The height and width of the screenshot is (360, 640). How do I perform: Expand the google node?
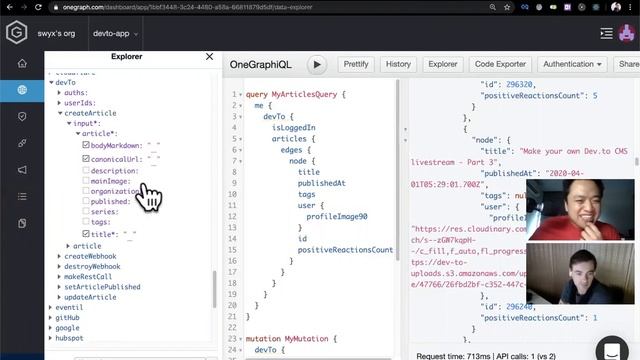tap(51, 328)
